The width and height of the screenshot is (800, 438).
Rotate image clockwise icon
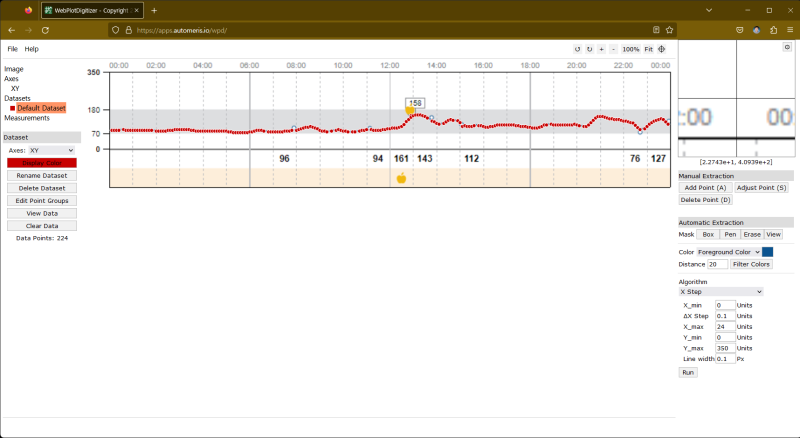[x=589, y=49]
